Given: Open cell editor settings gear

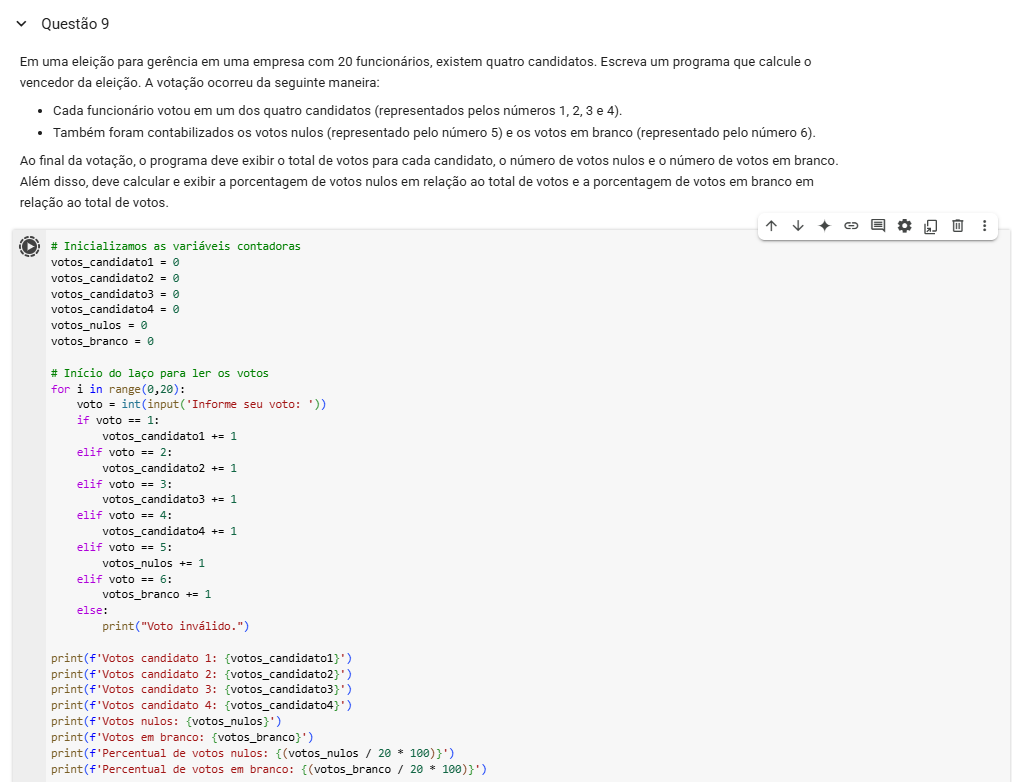Looking at the screenshot, I should click(x=904, y=226).
